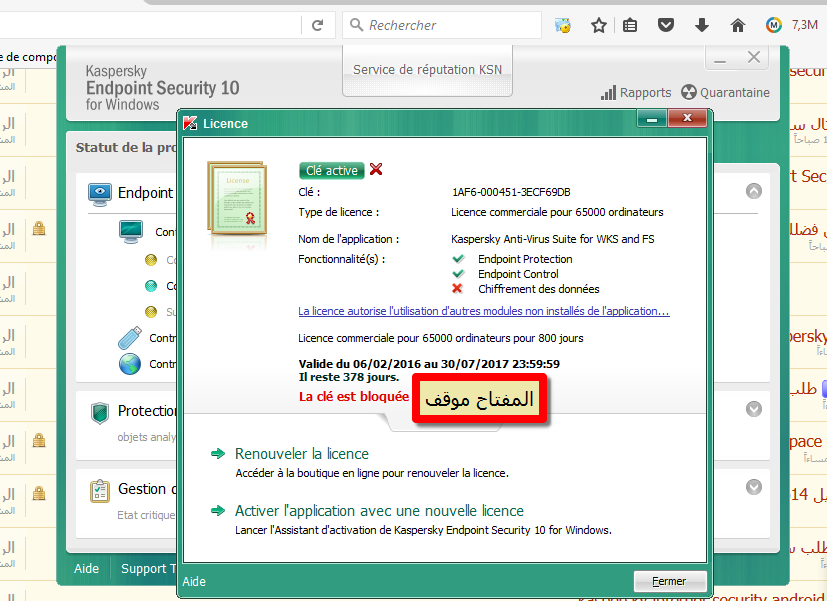
Task: Click the "Valide du 06/02/2016" validity line
Action: pos(429,364)
